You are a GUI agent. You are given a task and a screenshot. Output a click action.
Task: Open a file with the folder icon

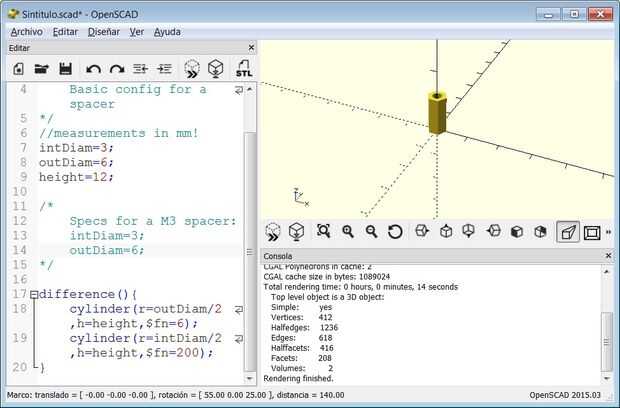pyautogui.click(x=42, y=69)
